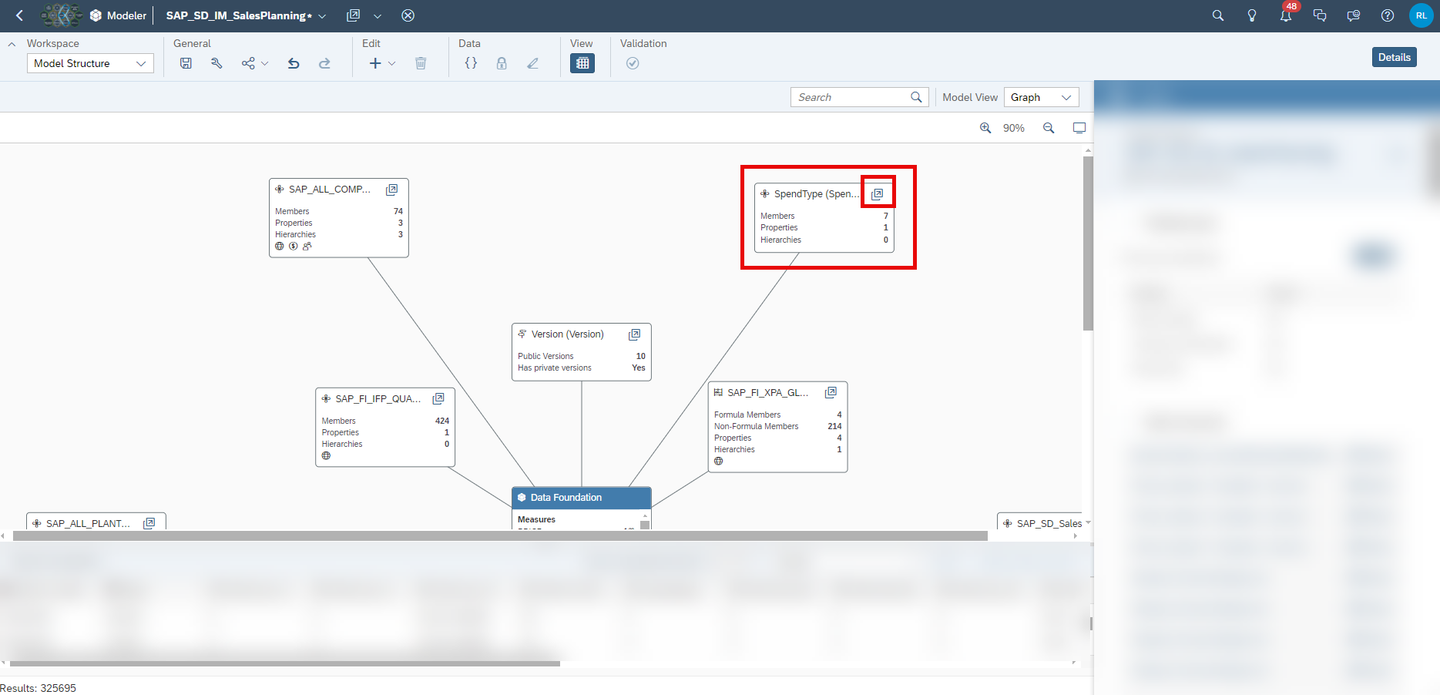The width and height of the screenshot is (1440, 695).
Task: Open SpendType dimension via its open icon
Action: 877,194
